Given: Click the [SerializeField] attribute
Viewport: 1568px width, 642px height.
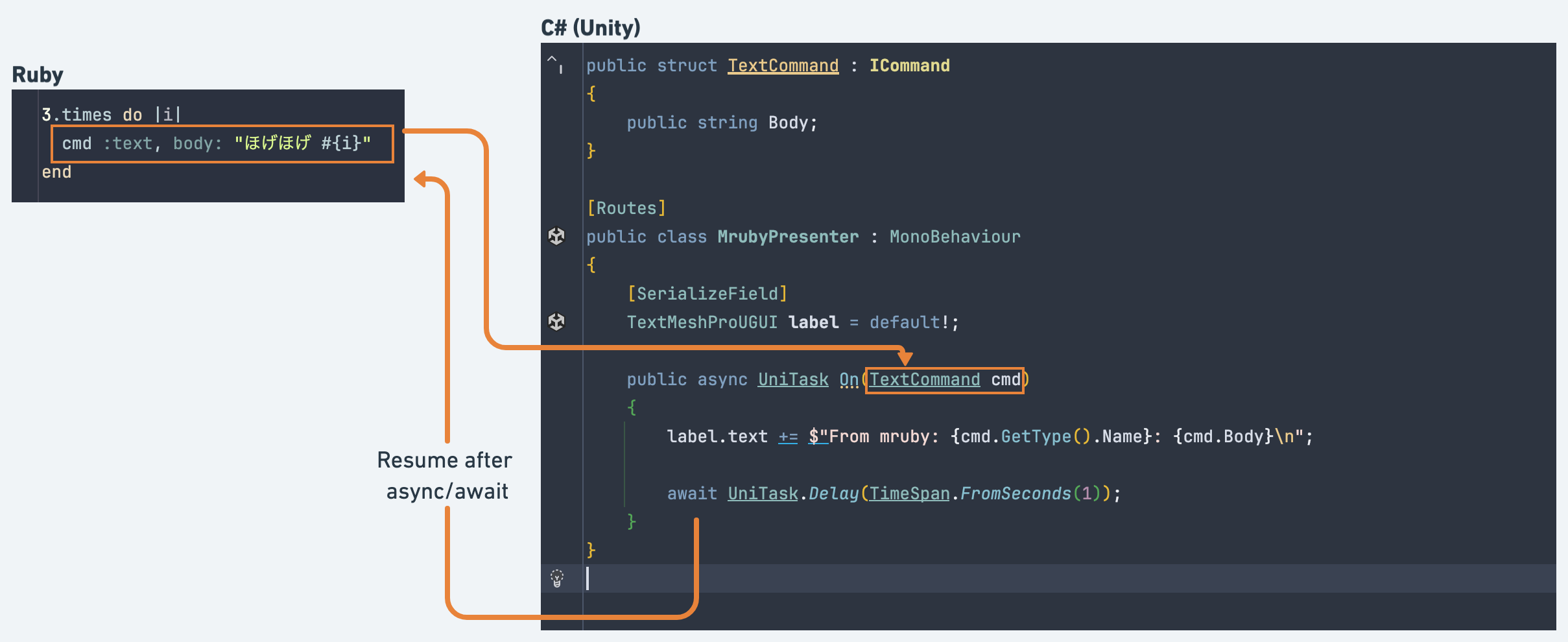Looking at the screenshot, I should 707,294.
